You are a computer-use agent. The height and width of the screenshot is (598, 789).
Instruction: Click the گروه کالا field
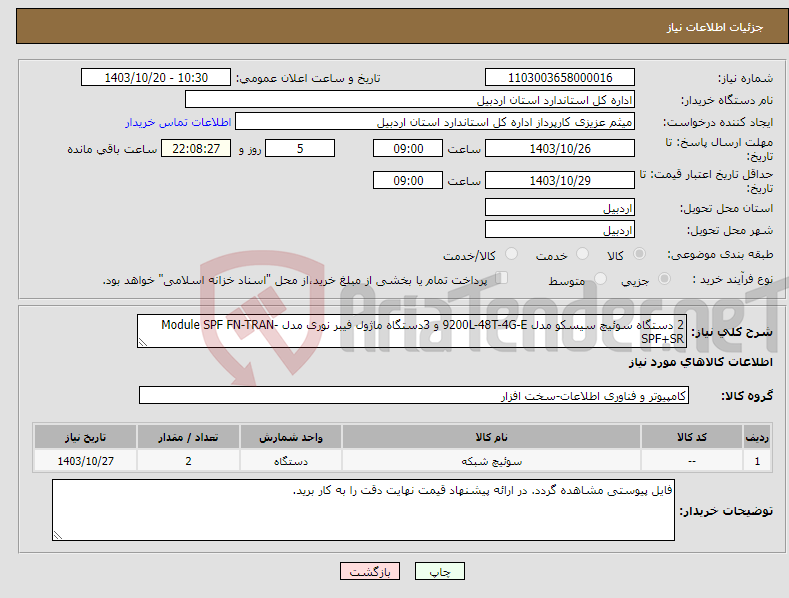(x=414, y=396)
